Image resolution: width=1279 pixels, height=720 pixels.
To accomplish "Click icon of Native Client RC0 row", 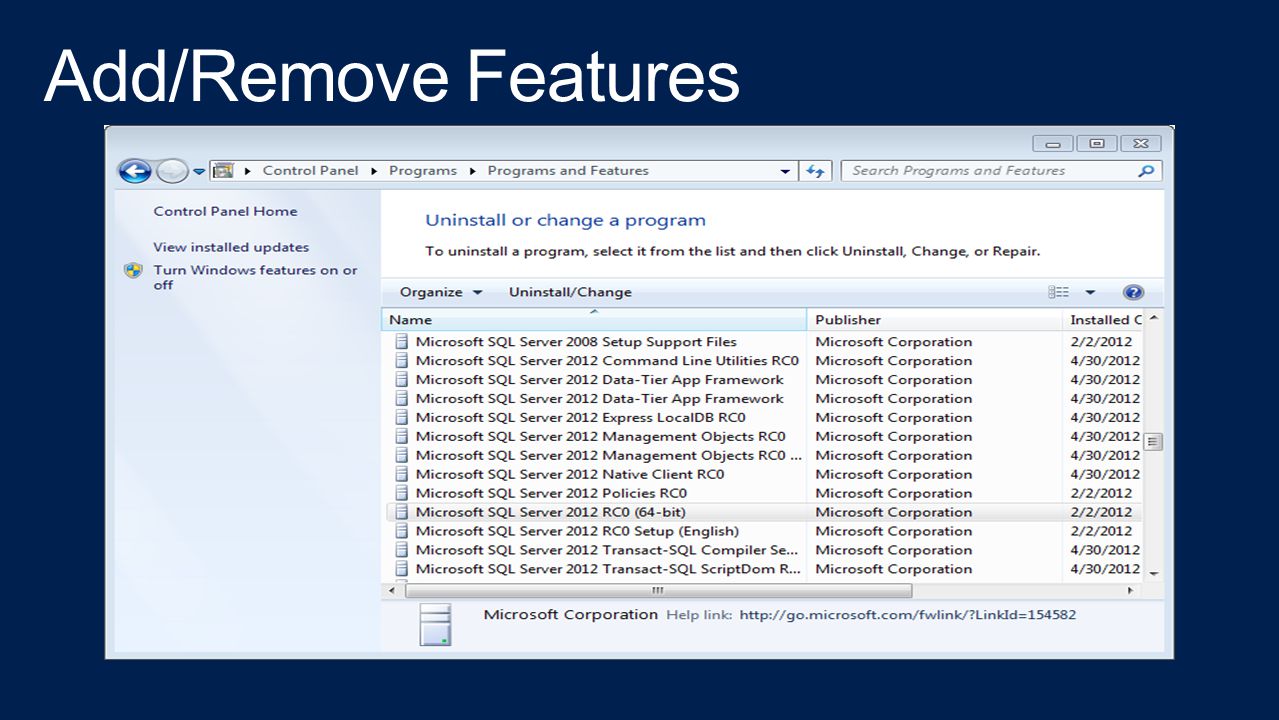I will pos(401,475).
